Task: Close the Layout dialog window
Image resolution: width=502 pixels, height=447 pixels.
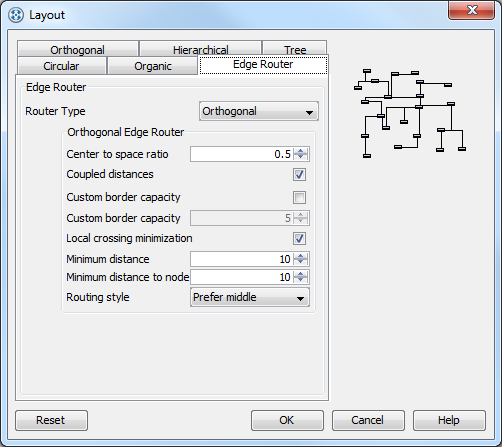Action: pyautogui.click(x=471, y=10)
